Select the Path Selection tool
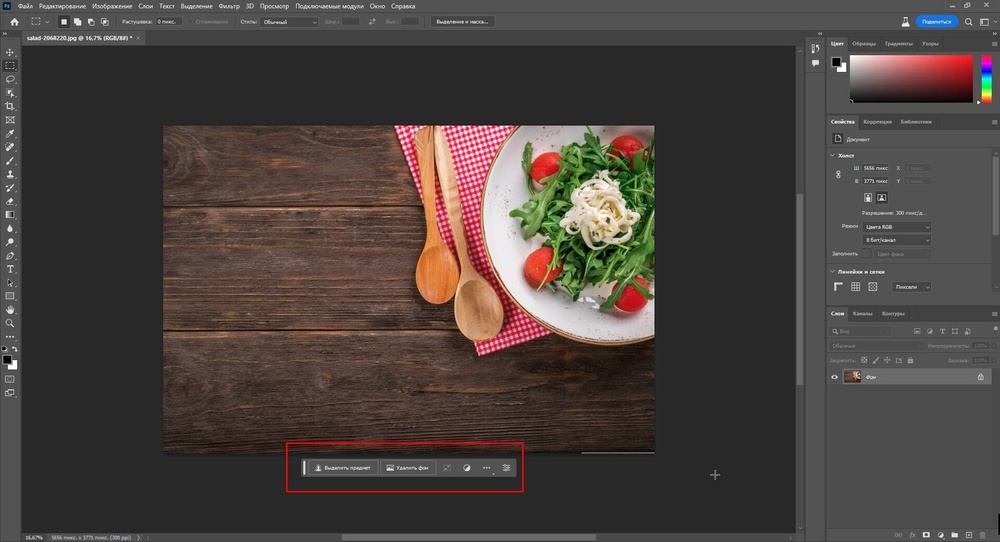The width and height of the screenshot is (1000, 542). (x=10, y=282)
